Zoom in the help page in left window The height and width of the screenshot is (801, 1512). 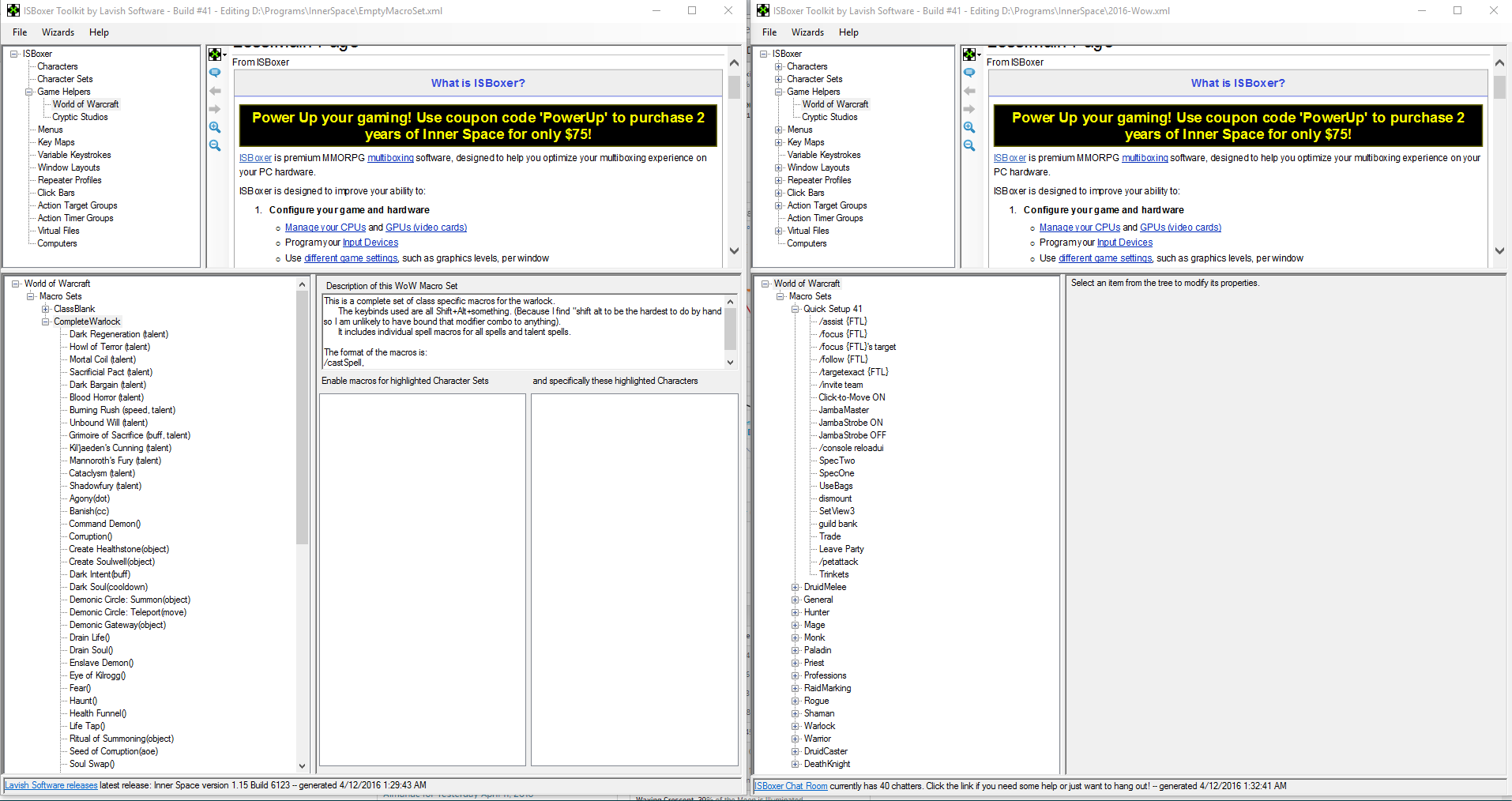tap(215, 127)
